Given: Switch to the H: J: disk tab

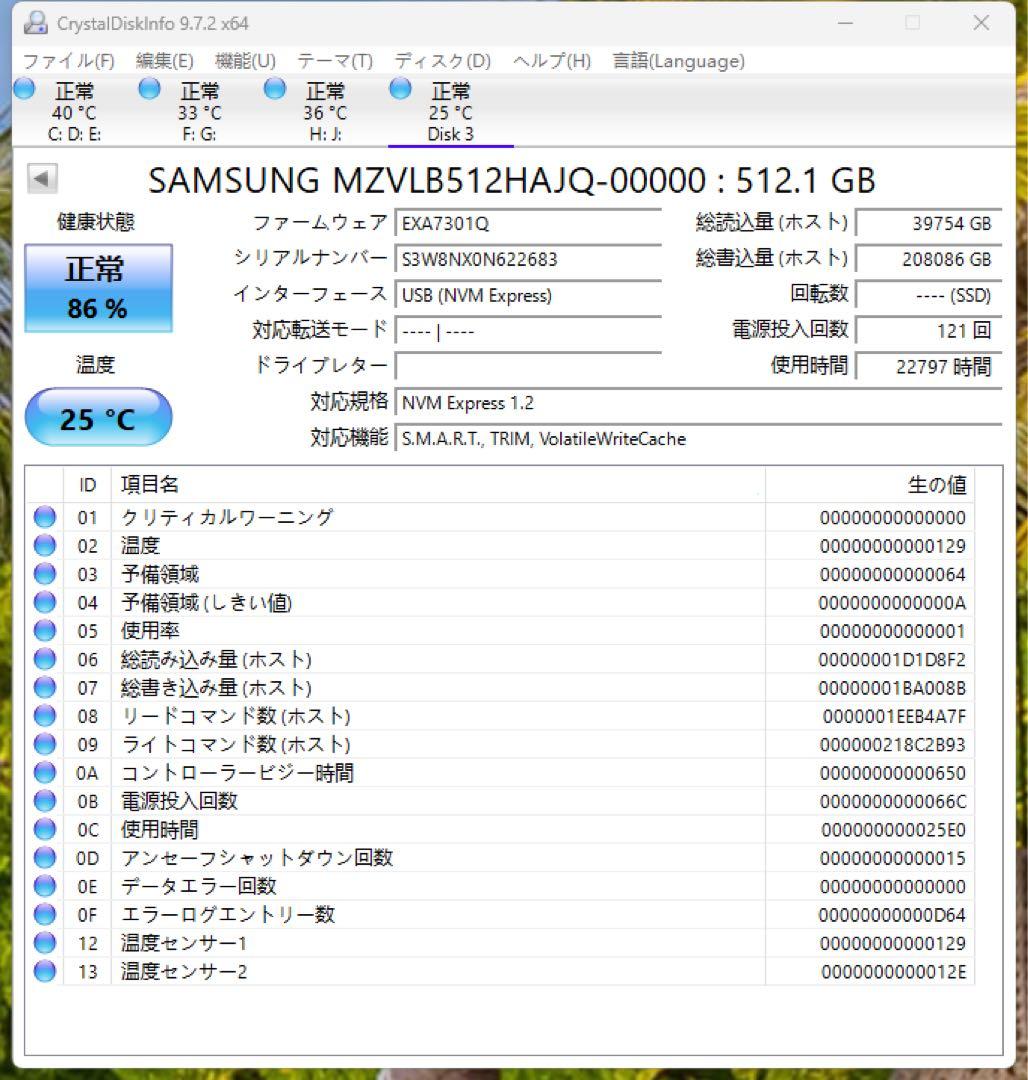Looking at the screenshot, I should 325,111.
